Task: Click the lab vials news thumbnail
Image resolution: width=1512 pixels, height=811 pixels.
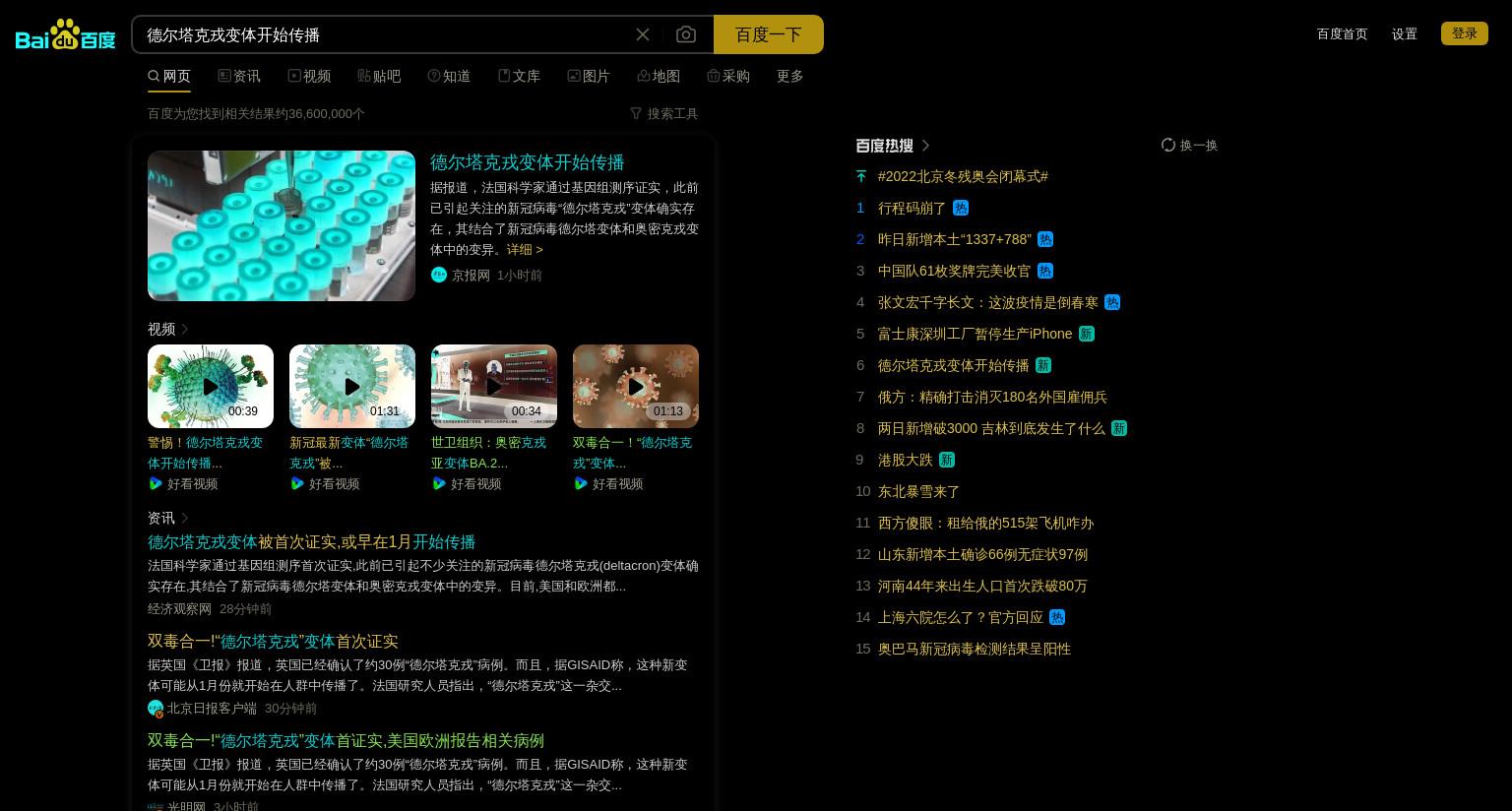Action: click(282, 225)
